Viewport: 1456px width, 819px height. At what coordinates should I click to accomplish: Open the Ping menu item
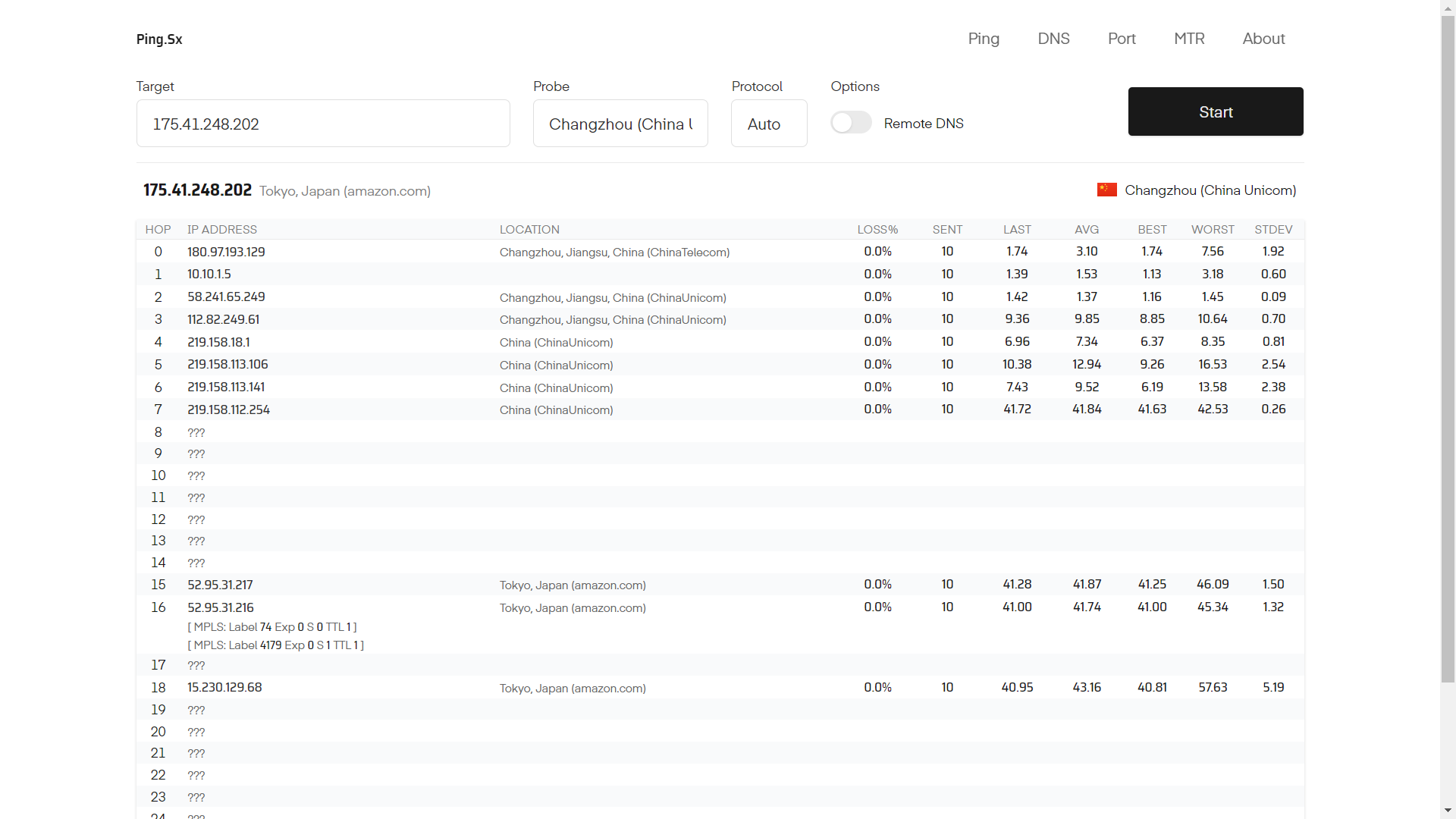984,39
